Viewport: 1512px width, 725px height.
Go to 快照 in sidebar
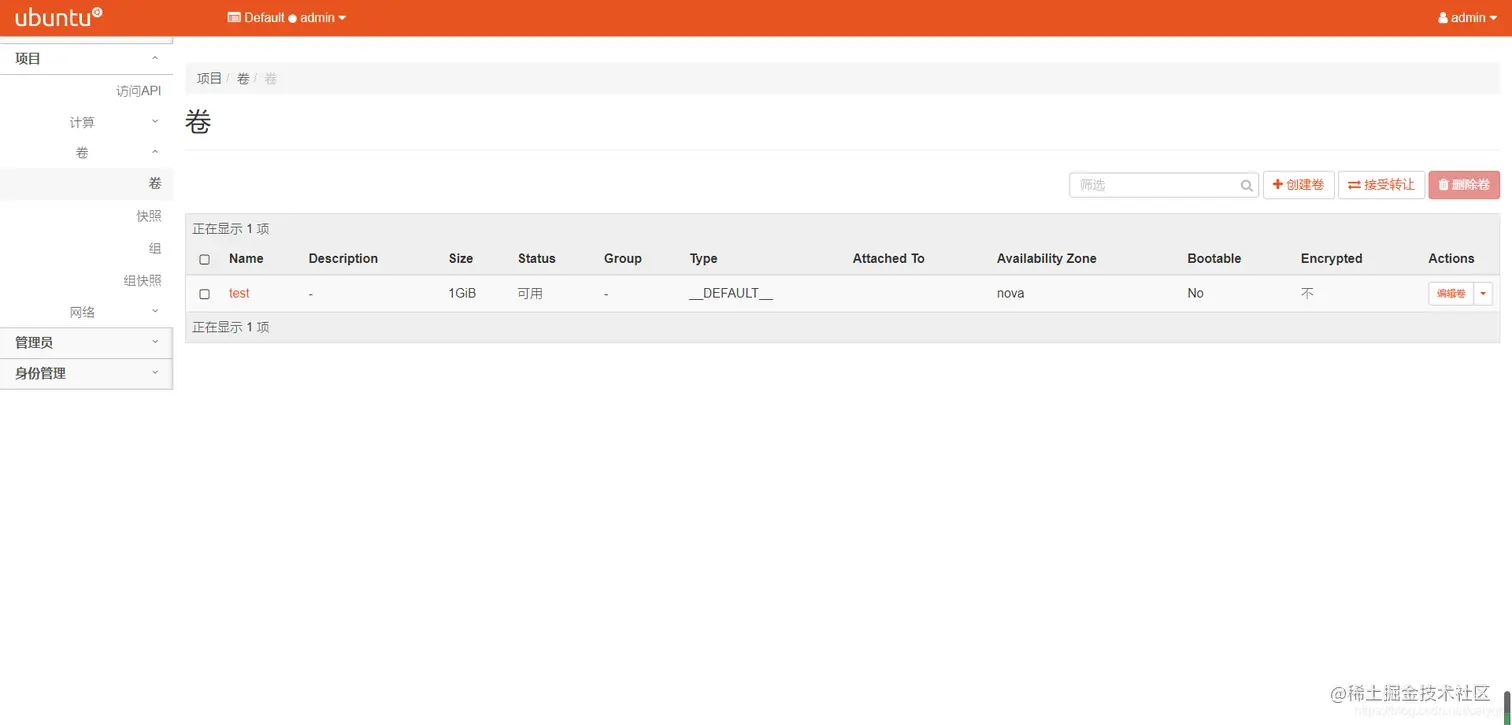149,216
